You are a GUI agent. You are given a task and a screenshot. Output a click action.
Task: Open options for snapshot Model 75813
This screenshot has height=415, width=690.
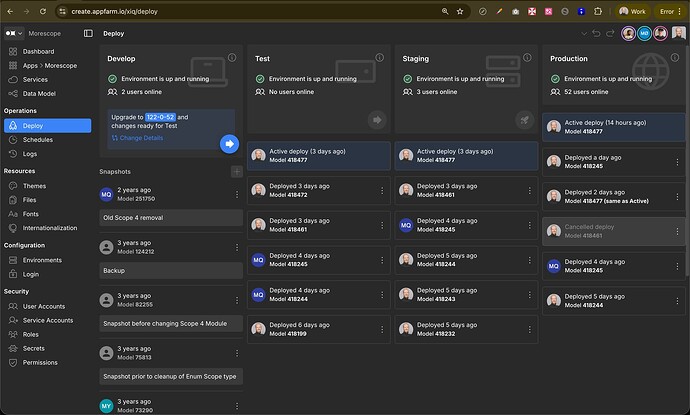point(237,353)
